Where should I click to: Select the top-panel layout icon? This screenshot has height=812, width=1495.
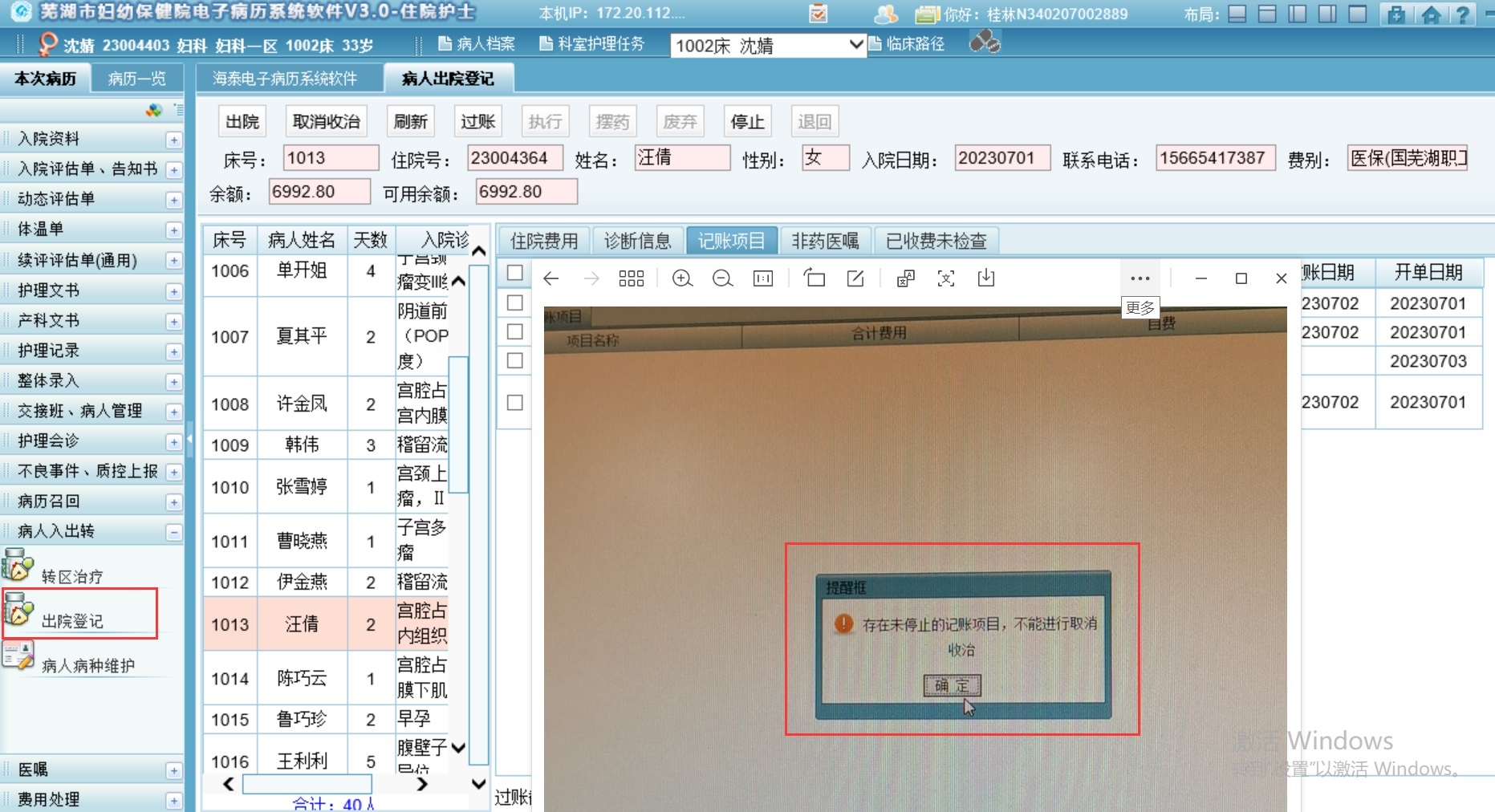pyautogui.click(x=1267, y=14)
